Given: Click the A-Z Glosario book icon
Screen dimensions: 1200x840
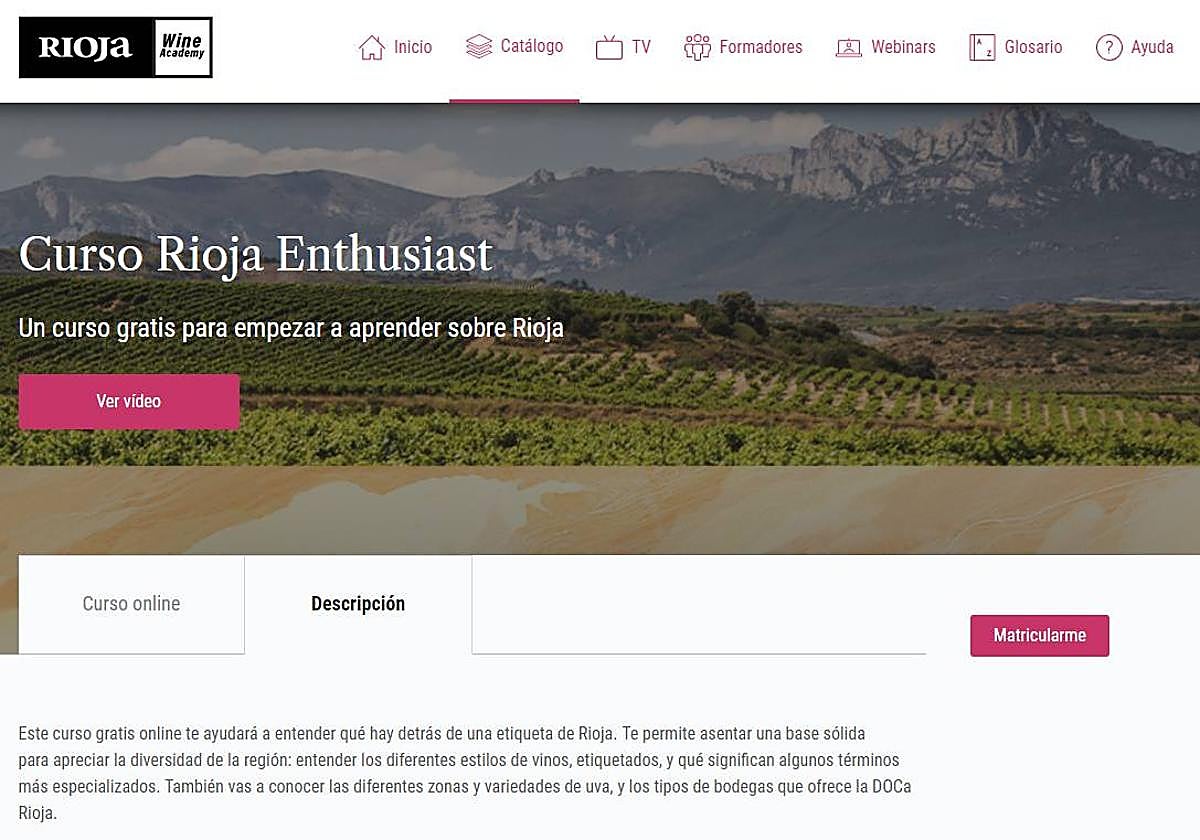Looking at the screenshot, I should tap(982, 47).
